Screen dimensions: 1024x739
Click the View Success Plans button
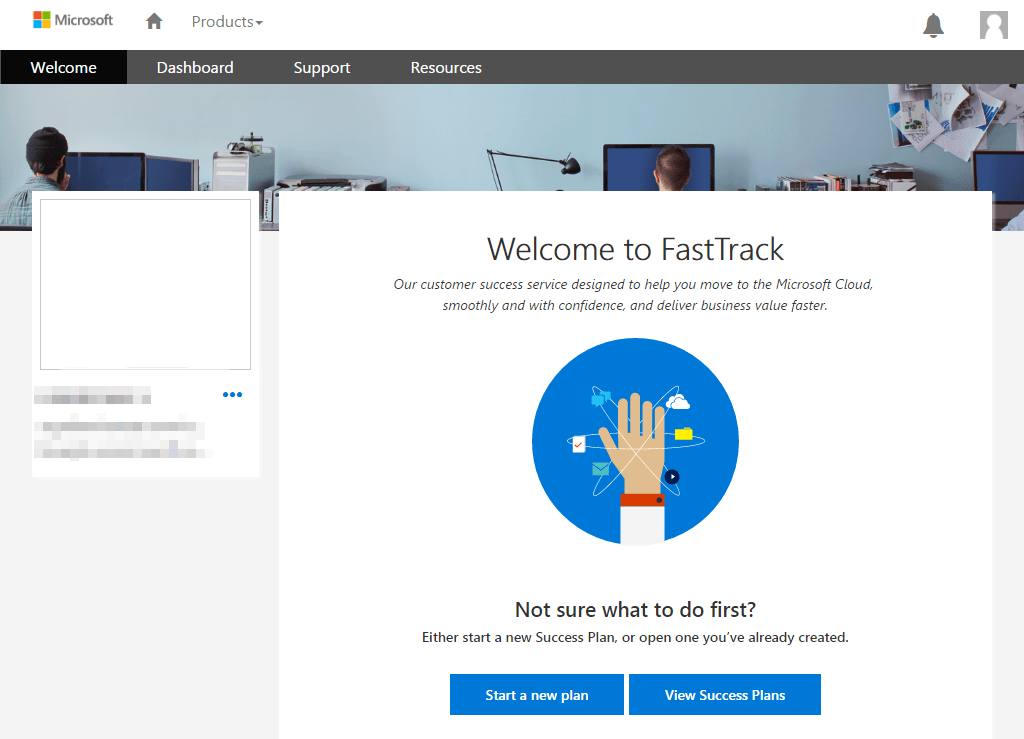pyautogui.click(x=725, y=695)
